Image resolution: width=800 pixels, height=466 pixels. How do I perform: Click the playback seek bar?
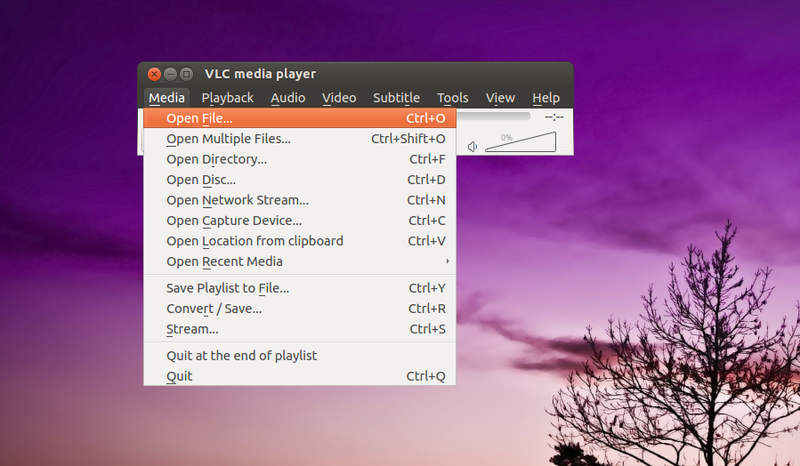(x=493, y=116)
